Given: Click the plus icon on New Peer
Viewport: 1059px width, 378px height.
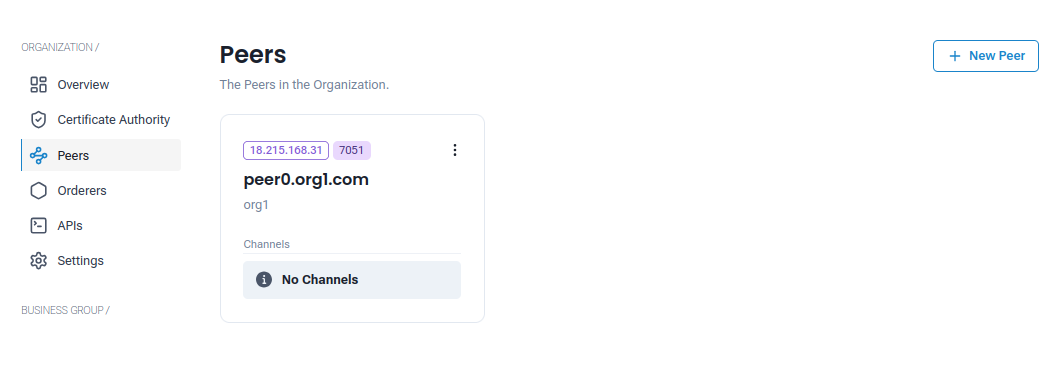Looking at the screenshot, I should coord(955,56).
